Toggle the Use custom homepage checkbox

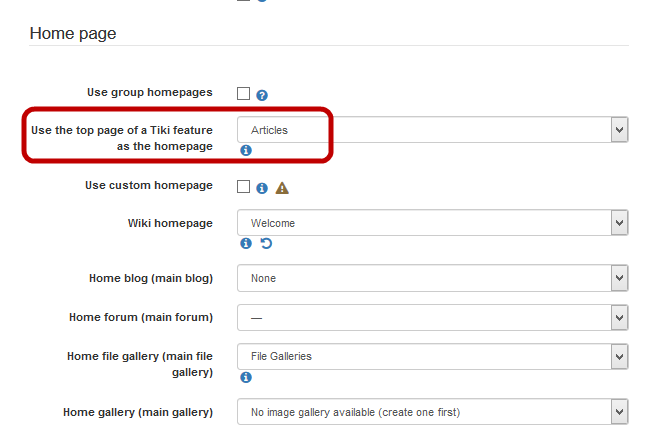click(x=243, y=186)
